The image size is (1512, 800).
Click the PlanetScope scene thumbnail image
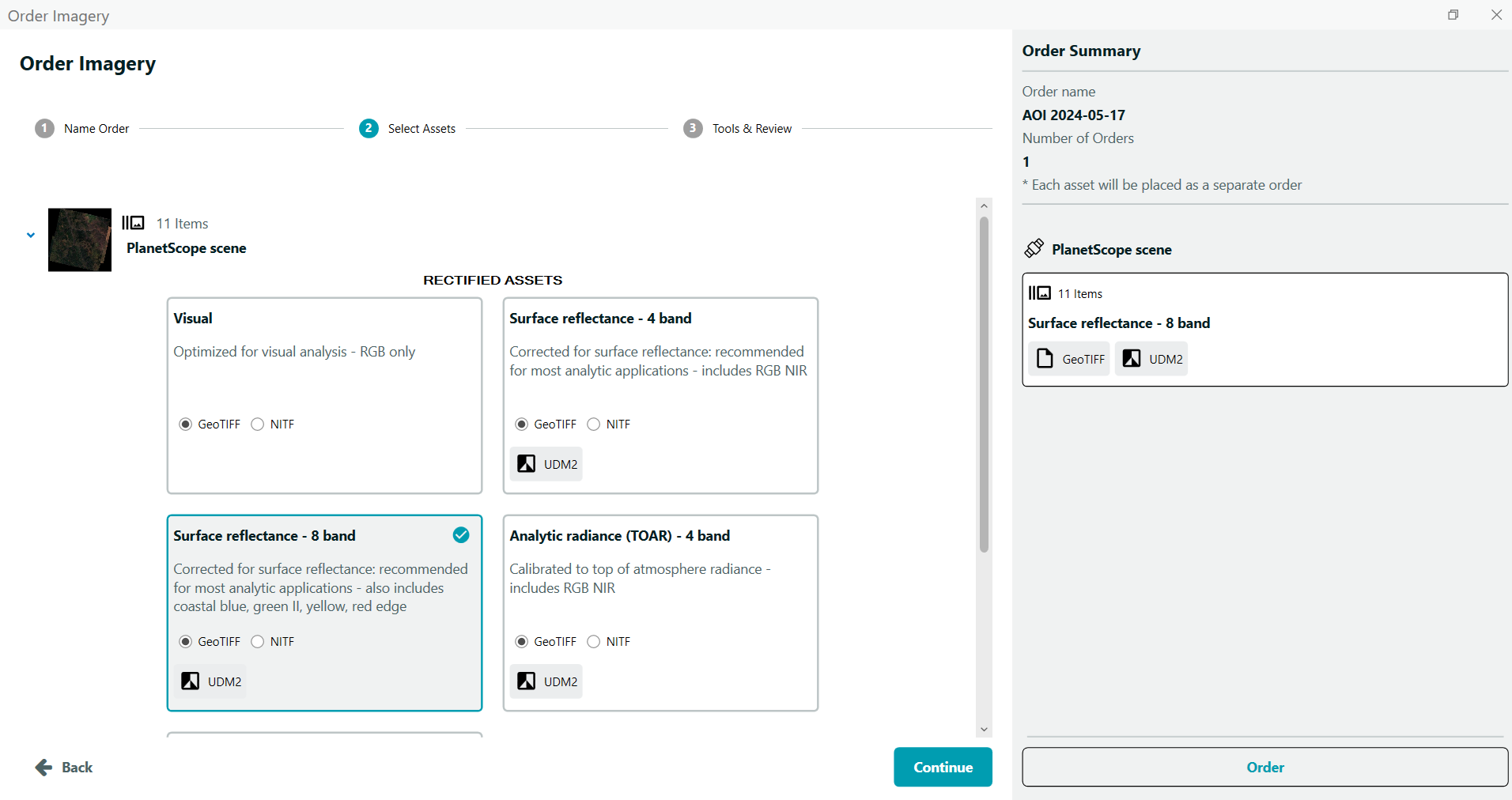pyautogui.click(x=80, y=240)
